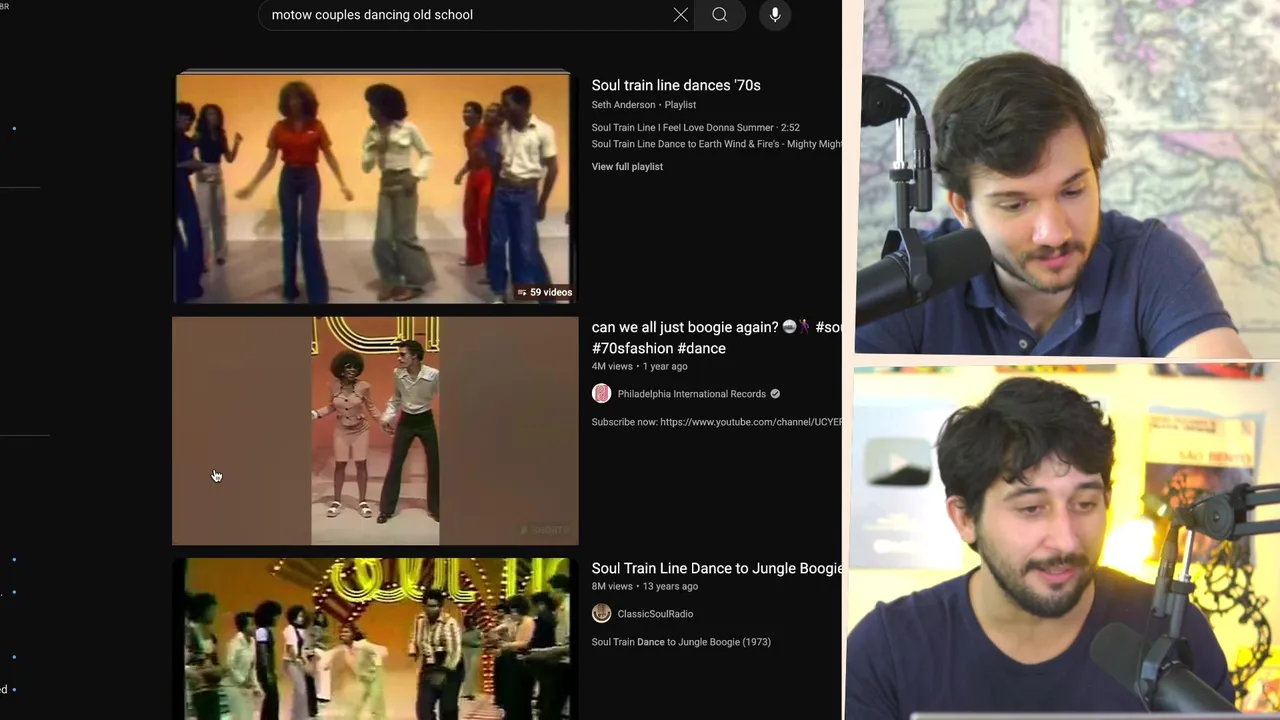This screenshot has width=1280, height=720.
Task: Click the magnifying glass search button
Action: coord(719,15)
